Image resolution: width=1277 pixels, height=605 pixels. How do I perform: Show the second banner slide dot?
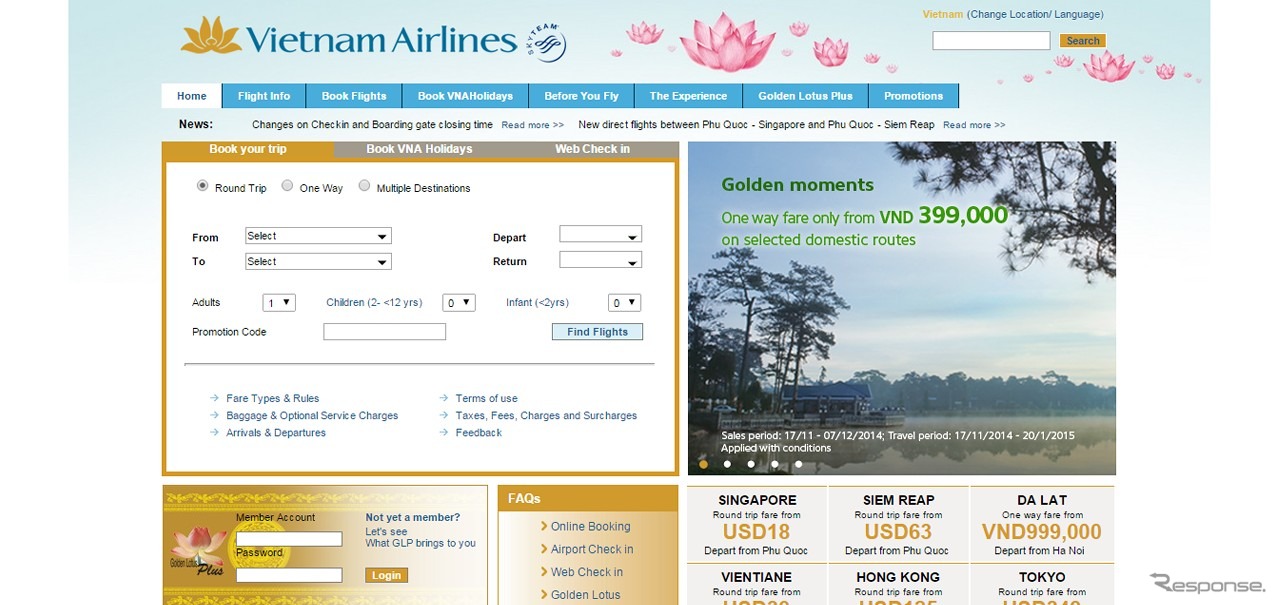tap(727, 464)
